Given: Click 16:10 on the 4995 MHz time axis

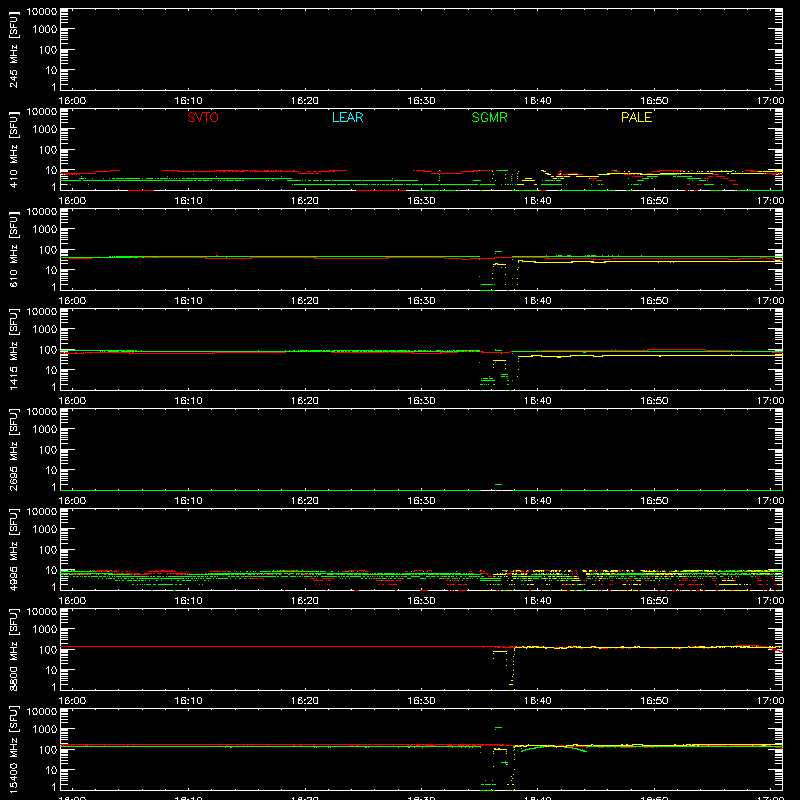Looking at the screenshot, I should pos(188,601).
